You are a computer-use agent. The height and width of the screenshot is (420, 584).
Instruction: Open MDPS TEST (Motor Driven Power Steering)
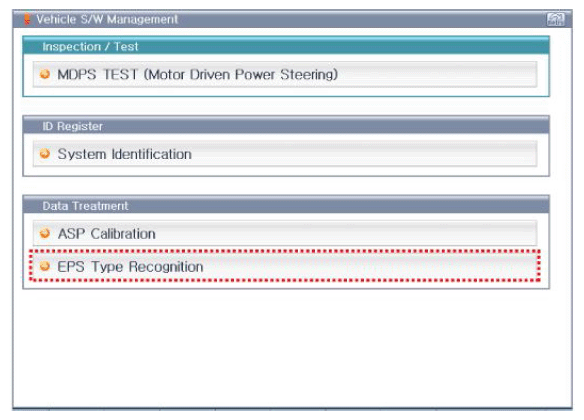(285, 74)
